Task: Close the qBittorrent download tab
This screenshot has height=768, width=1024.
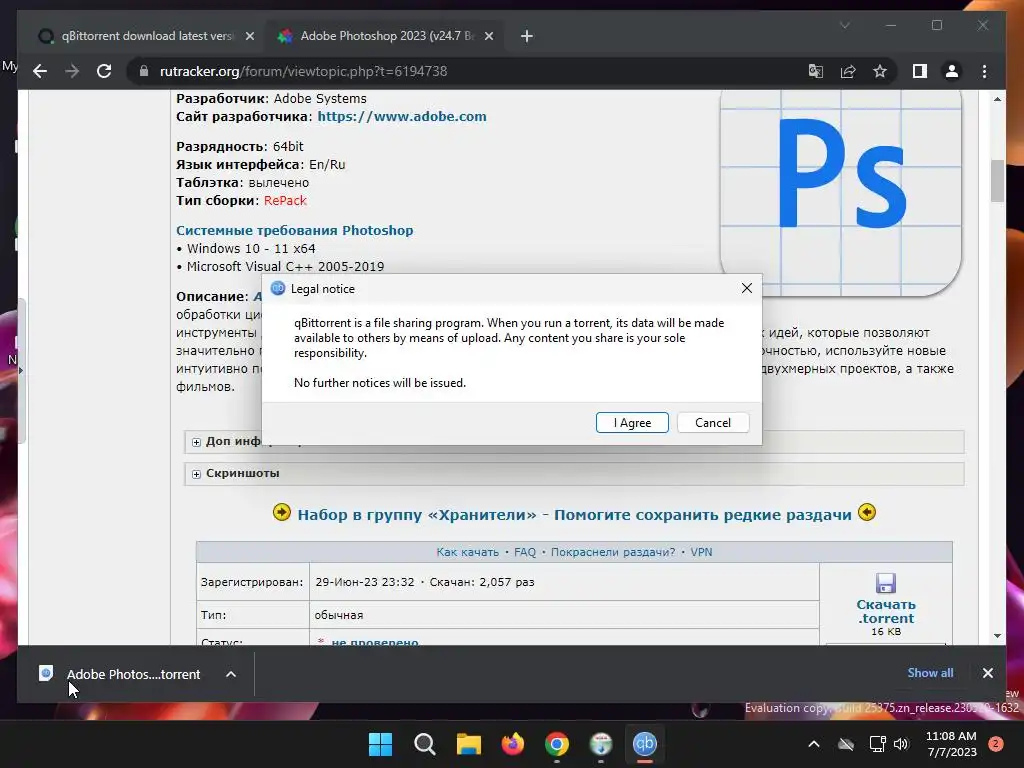Action: click(x=249, y=36)
